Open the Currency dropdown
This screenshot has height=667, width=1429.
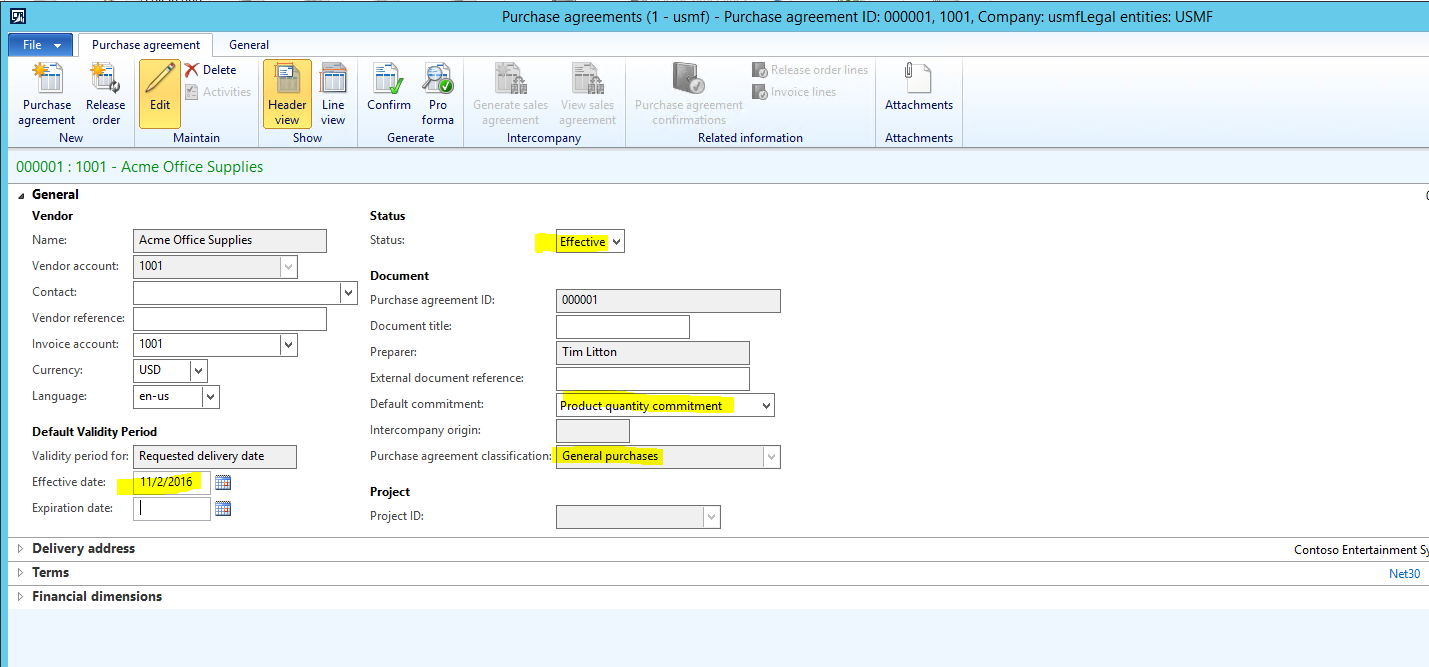198,370
